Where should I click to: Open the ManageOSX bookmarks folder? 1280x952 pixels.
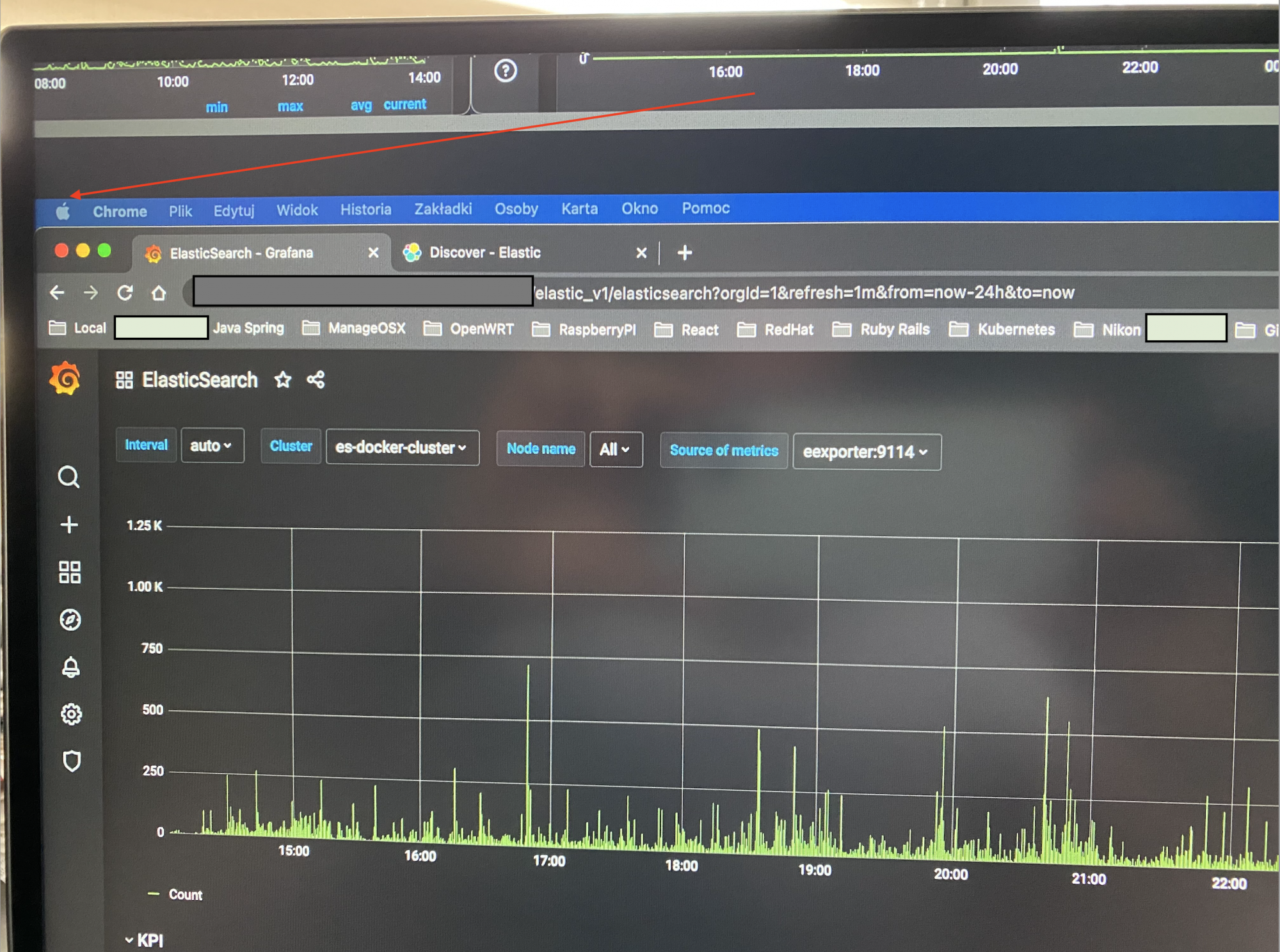point(354,328)
